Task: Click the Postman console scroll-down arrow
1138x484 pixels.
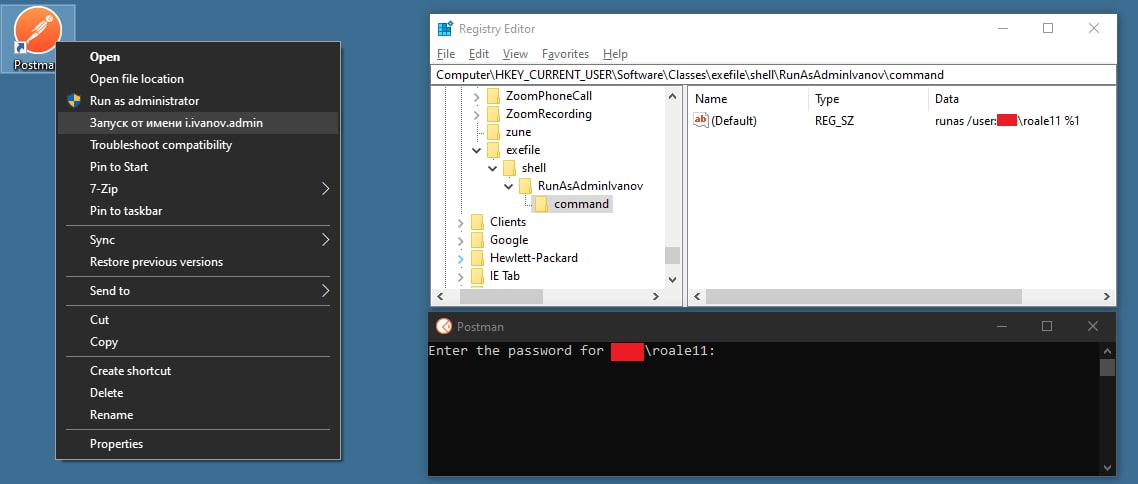Action: (1108, 467)
